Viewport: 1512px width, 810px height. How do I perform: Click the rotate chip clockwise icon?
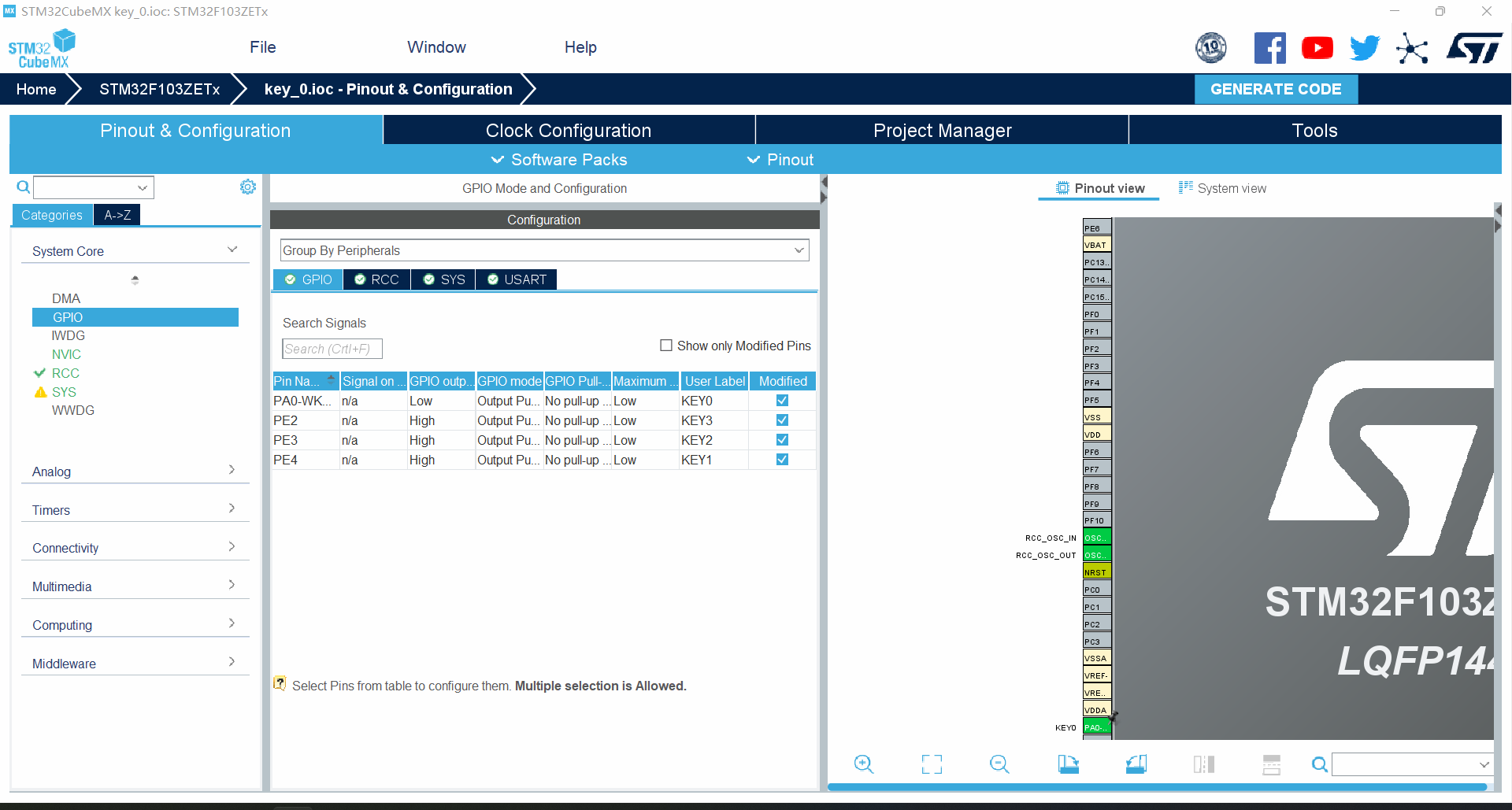click(1068, 764)
